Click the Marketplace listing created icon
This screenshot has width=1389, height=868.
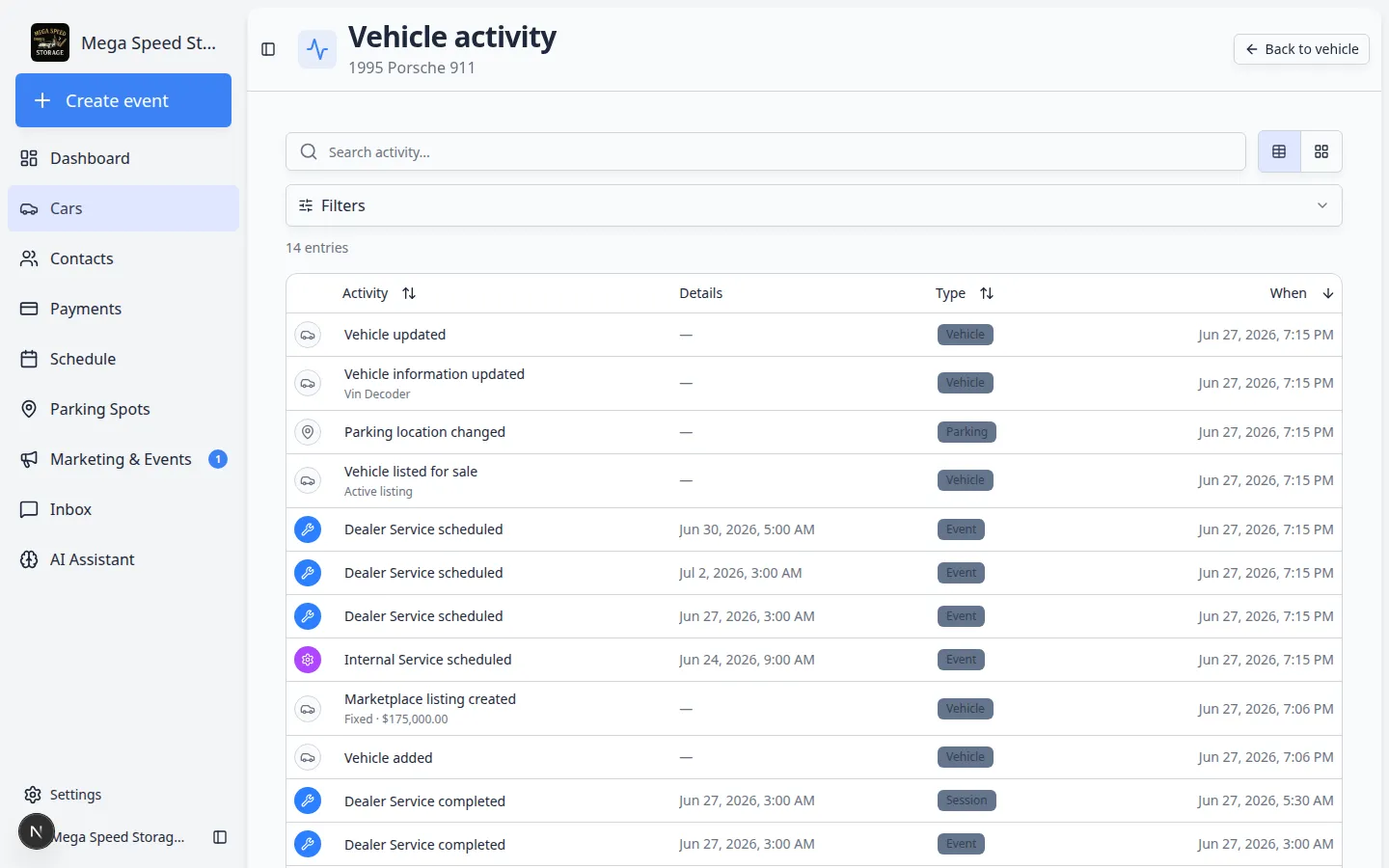click(308, 709)
